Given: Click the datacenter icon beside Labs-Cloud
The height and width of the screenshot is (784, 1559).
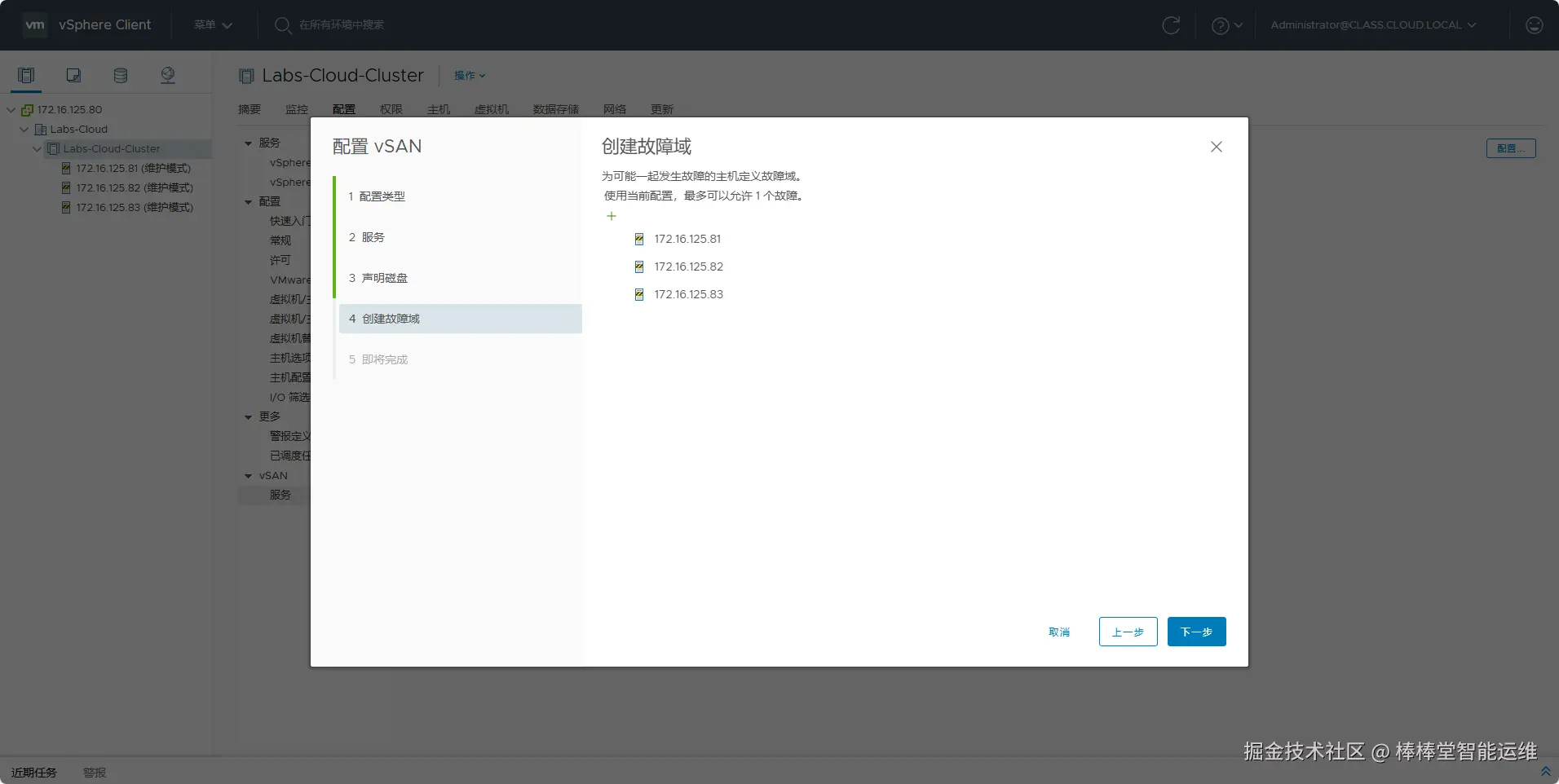Looking at the screenshot, I should tap(41, 130).
